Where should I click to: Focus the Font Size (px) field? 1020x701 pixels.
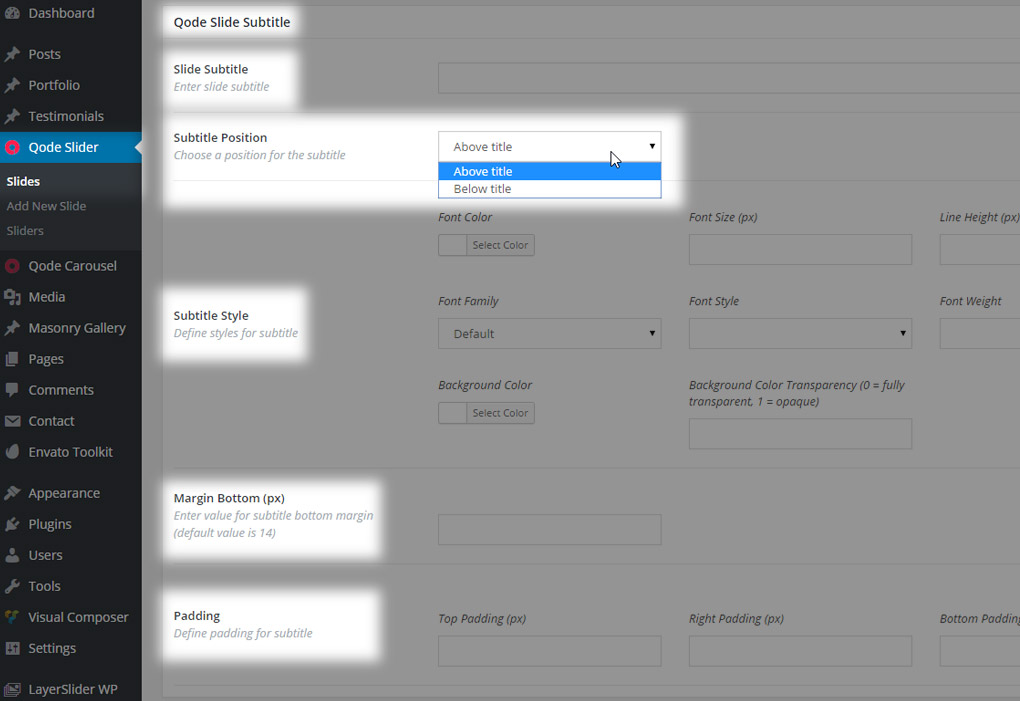coord(800,250)
